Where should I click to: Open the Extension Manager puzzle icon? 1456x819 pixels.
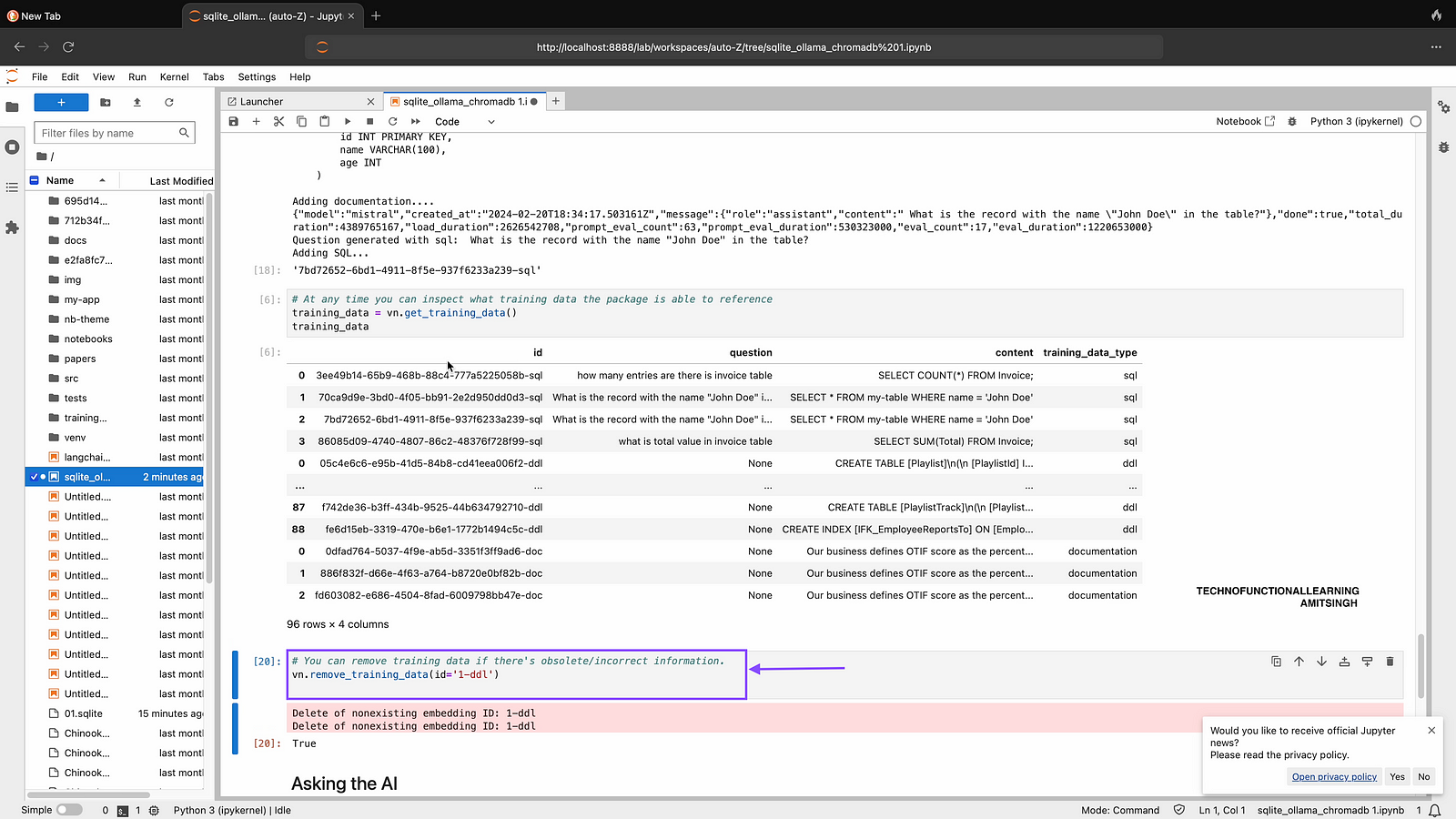(12, 227)
